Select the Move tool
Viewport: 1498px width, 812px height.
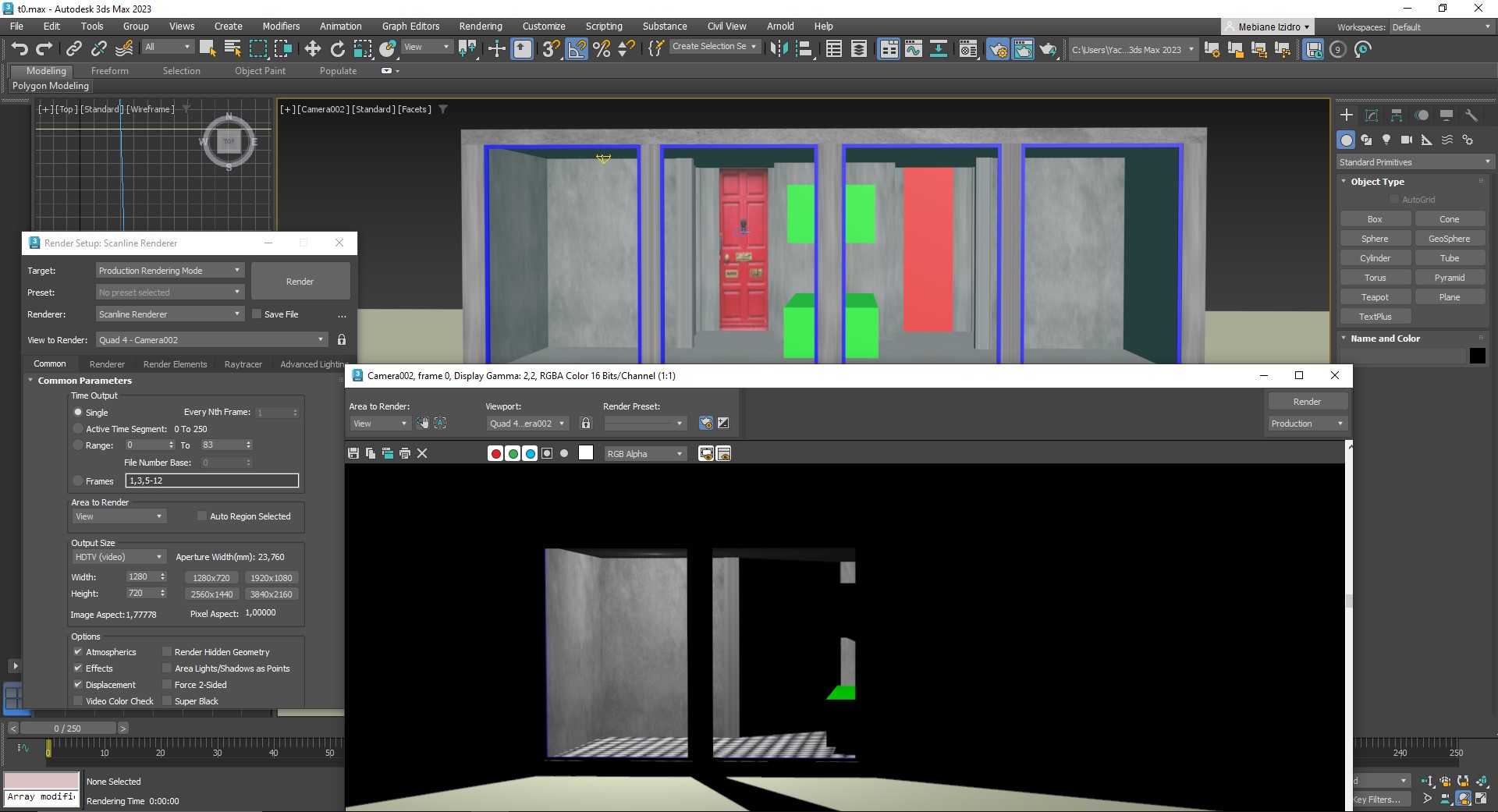(x=312, y=49)
